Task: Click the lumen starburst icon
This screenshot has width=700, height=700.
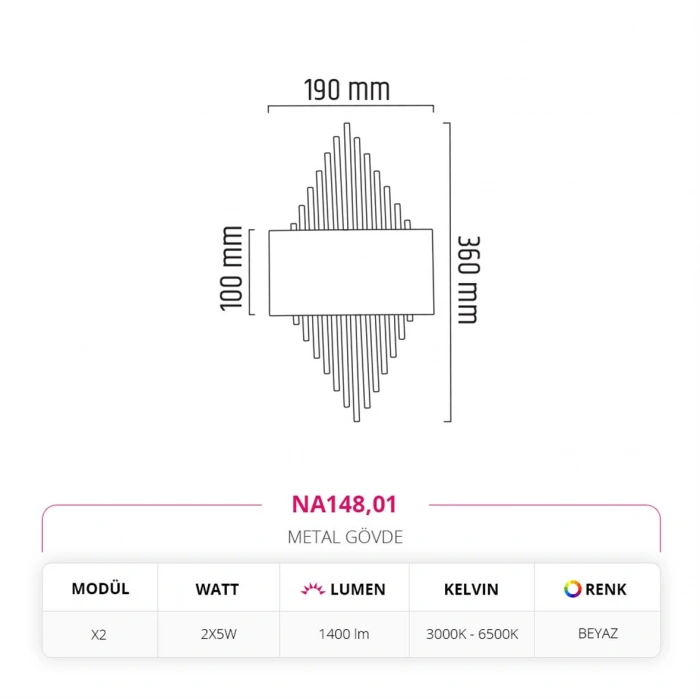Action: coord(313,589)
